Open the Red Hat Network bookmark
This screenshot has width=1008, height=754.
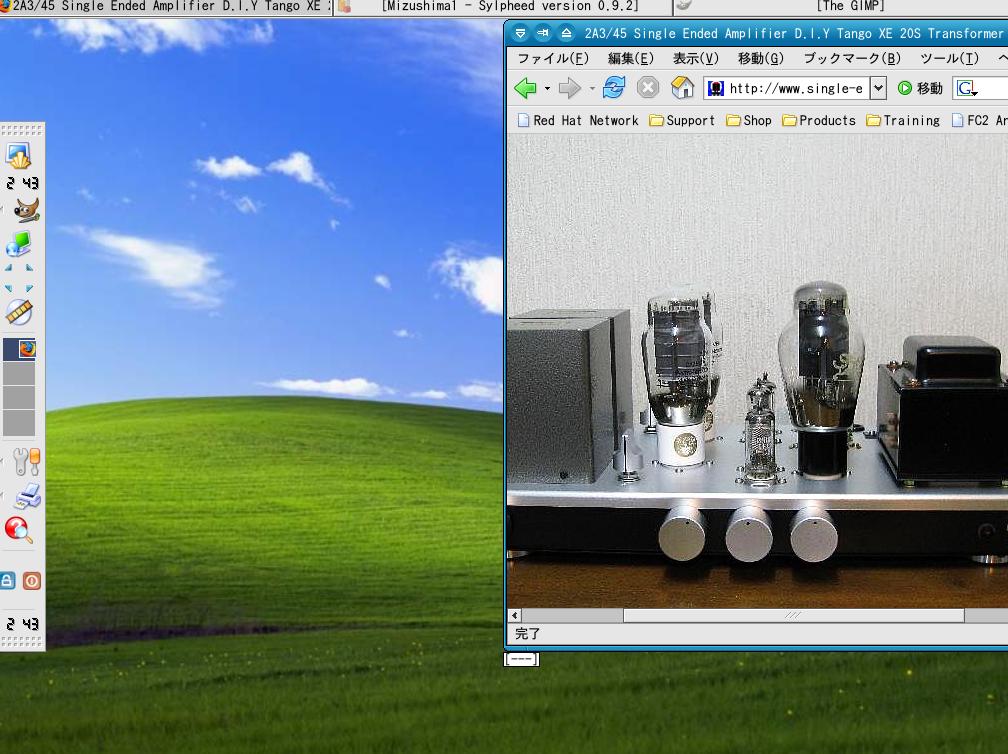(585, 120)
